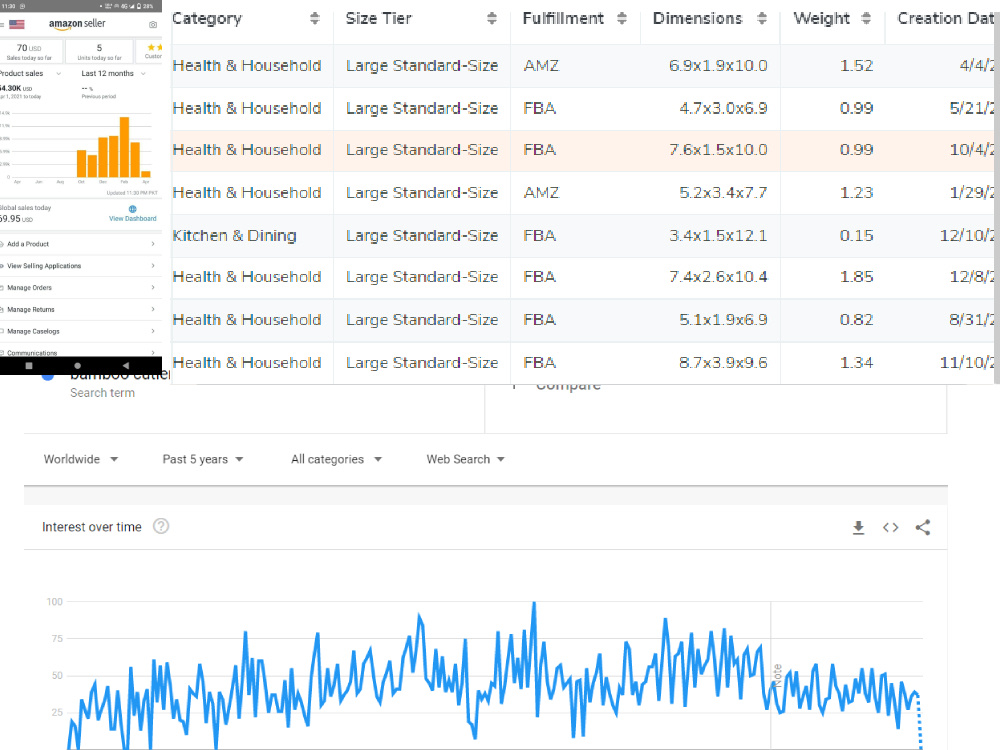Sort table by Weight column arrows
This screenshot has height=750, width=1000.
[x=865, y=18]
